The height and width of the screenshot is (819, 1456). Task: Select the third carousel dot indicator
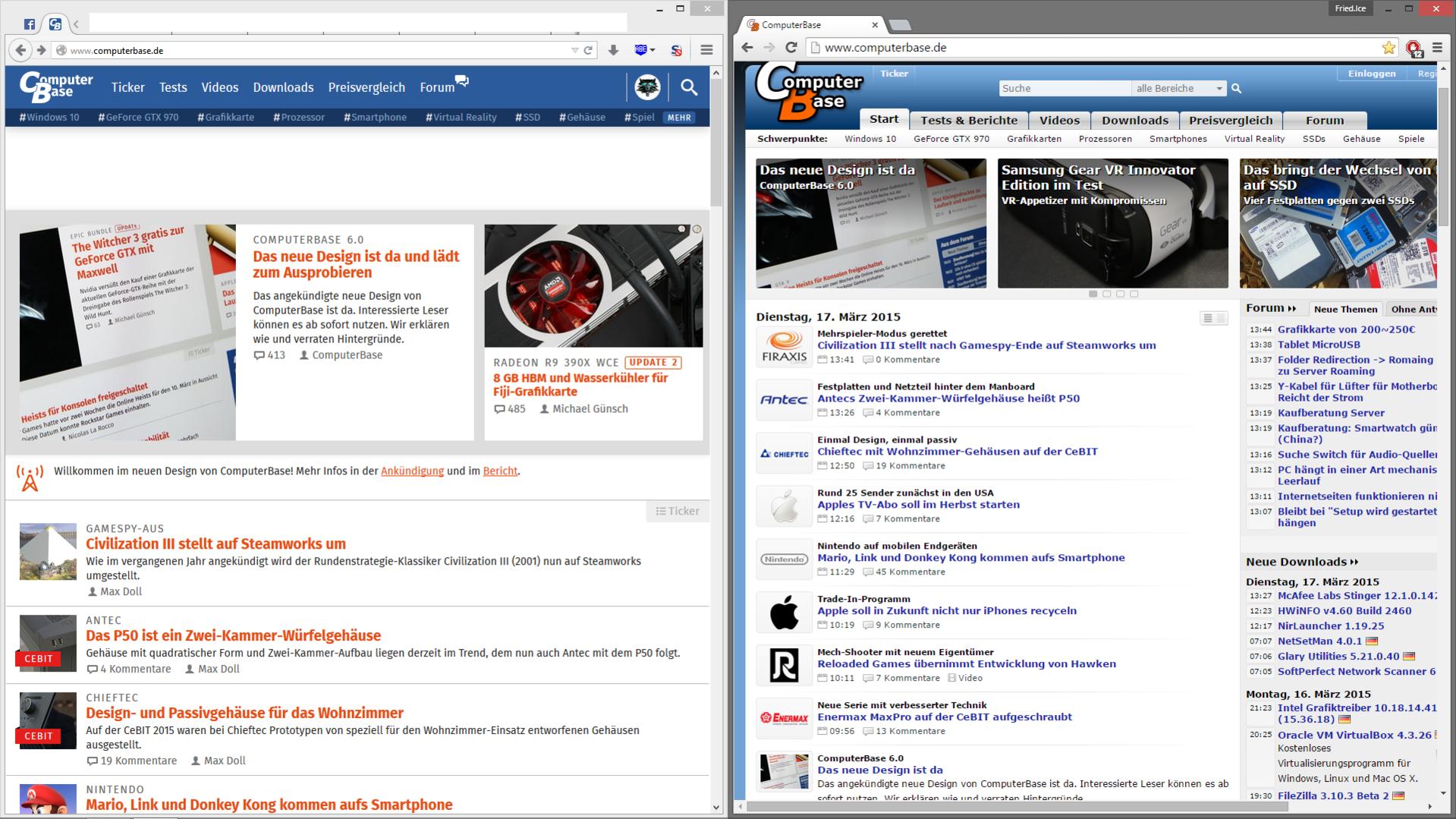coord(1121,294)
